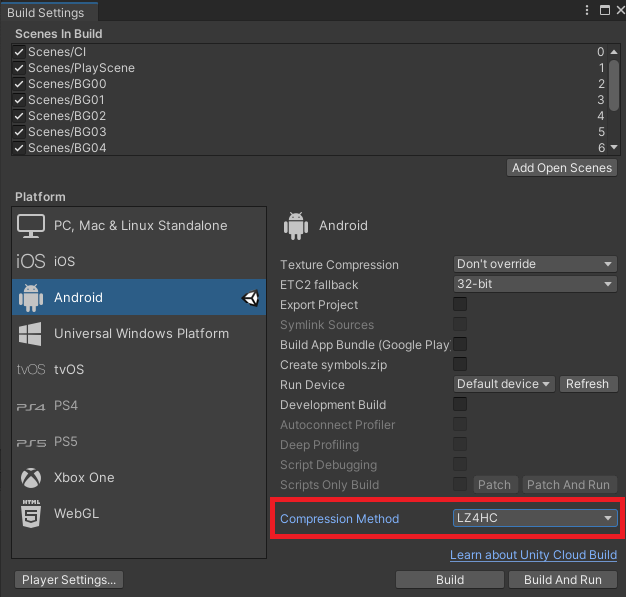Click the Unity logo beside Android platform
This screenshot has height=597, width=628.
[250, 298]
